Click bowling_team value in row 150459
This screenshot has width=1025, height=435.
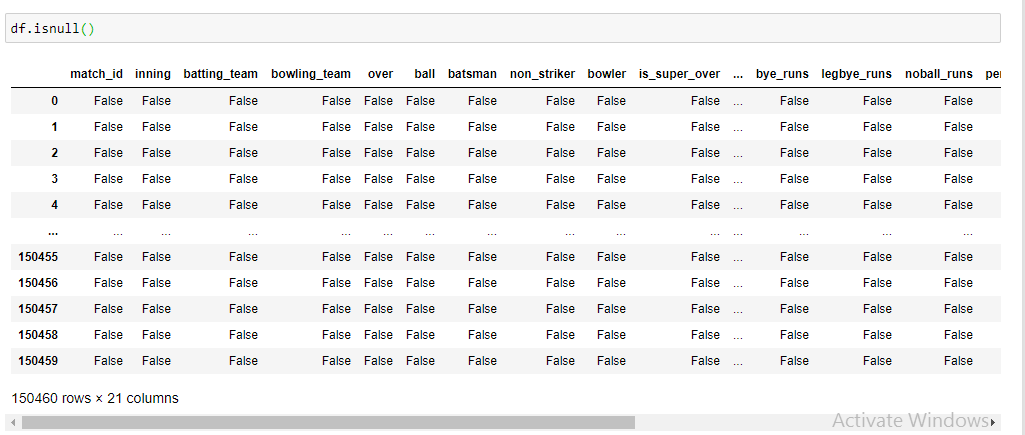336,360
